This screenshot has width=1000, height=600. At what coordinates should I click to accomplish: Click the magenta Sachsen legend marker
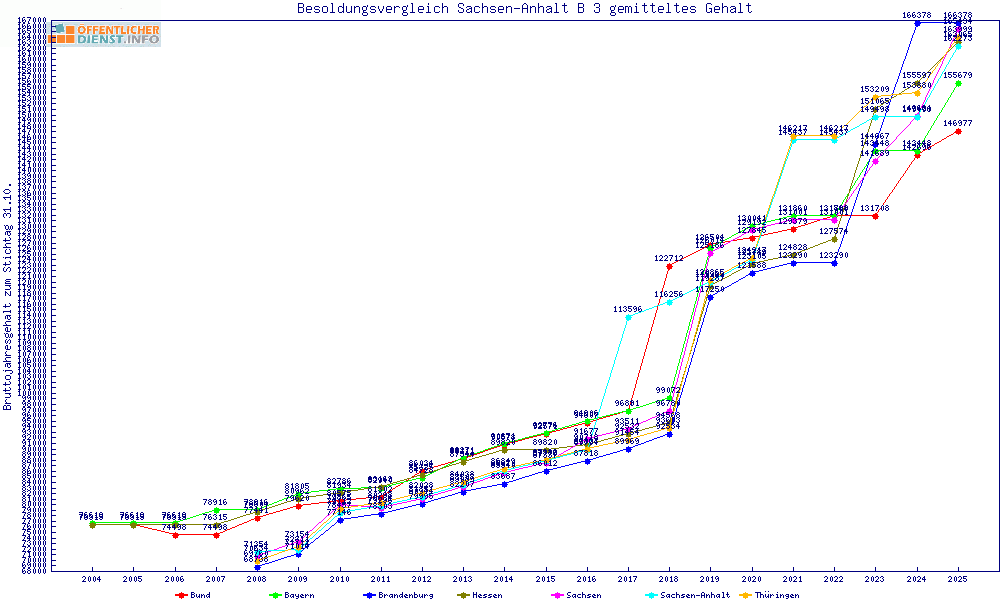click(x=556, y=595)
